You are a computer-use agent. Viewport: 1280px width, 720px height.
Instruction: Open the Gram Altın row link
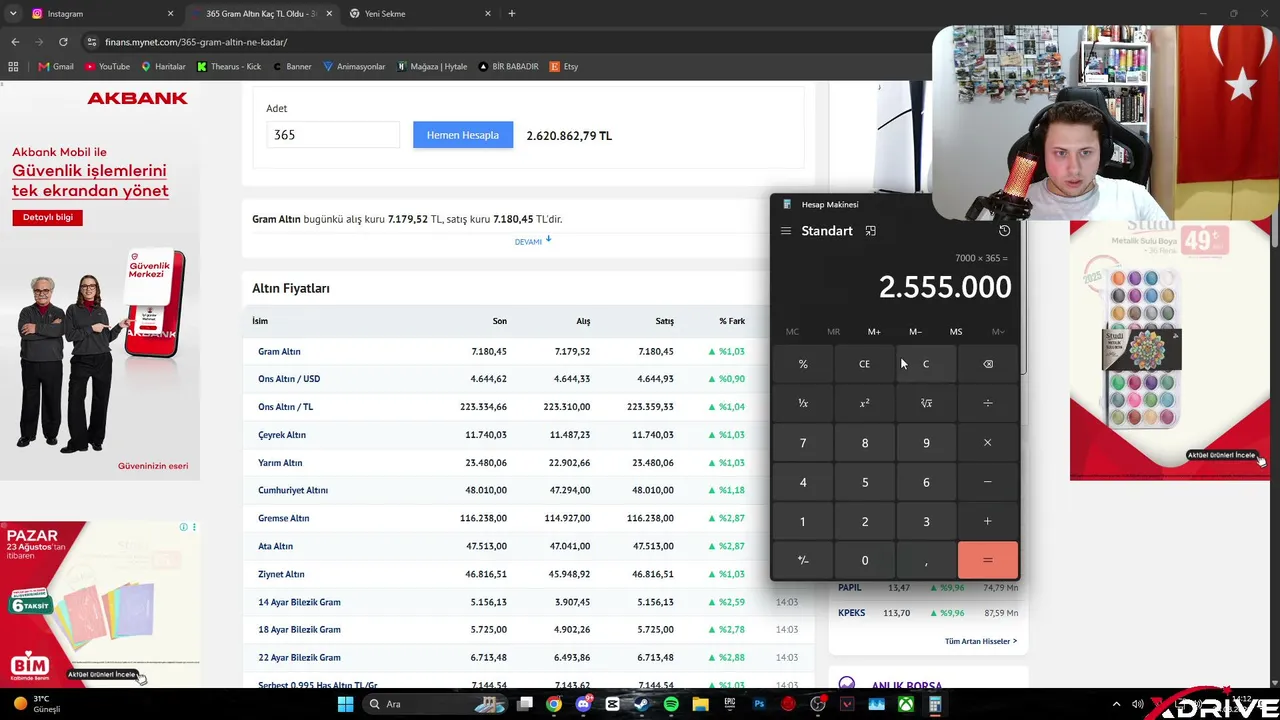[279, 352]
